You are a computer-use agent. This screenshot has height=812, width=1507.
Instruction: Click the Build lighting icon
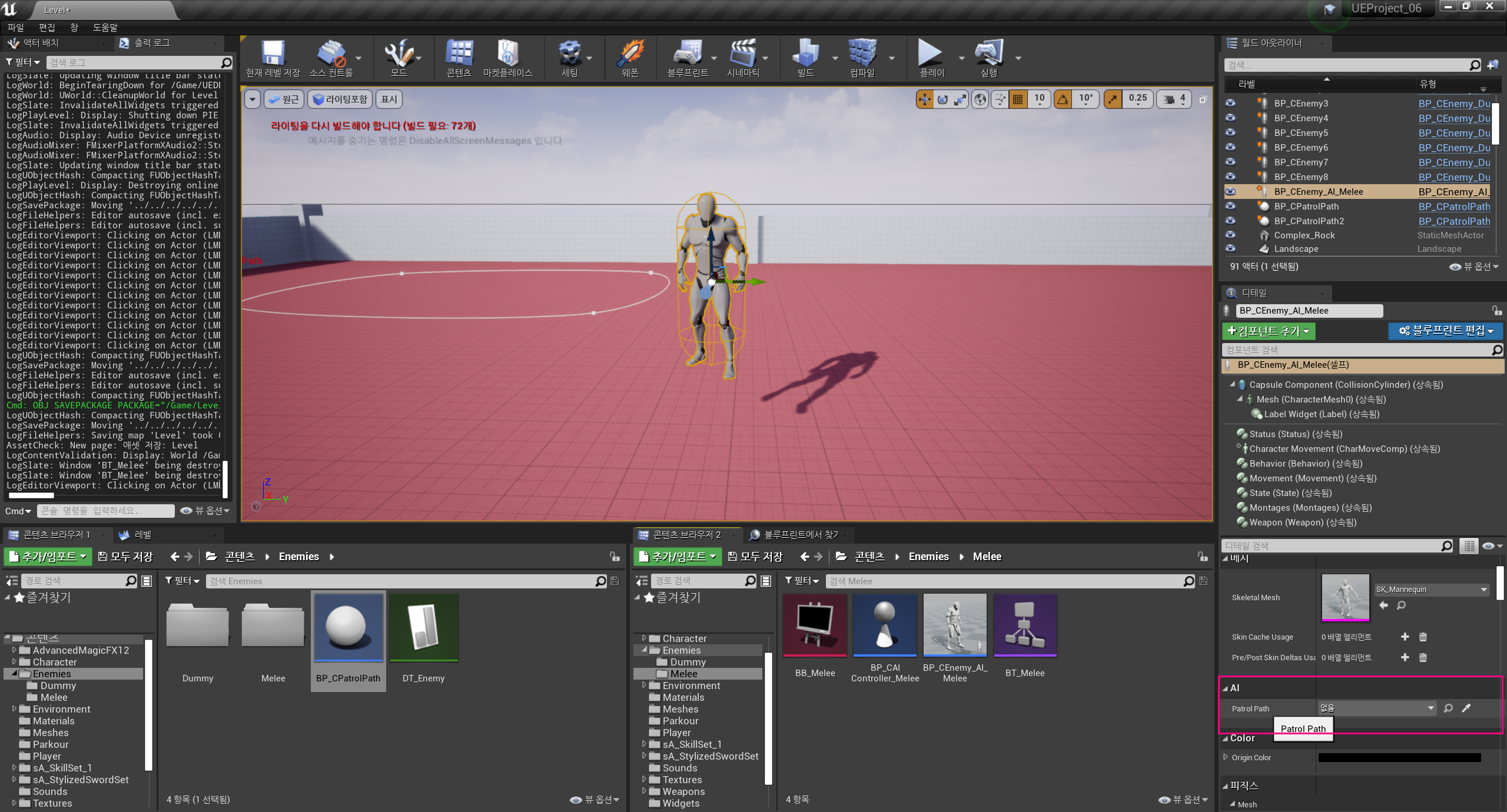pyautogui.click(x=805, y=54)
